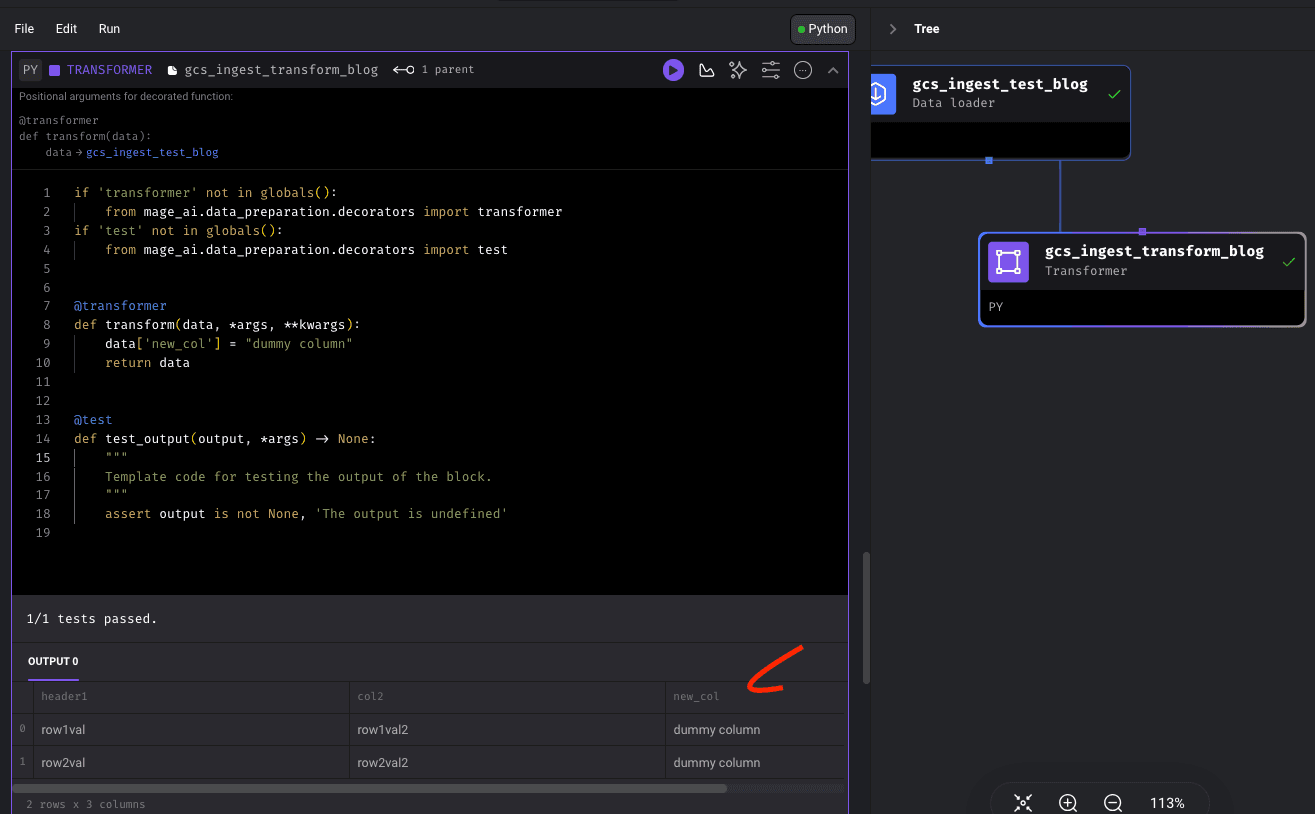The image size is (1315, 814).
Task: Click the fit-to-view center icon
Action: 1023,803
